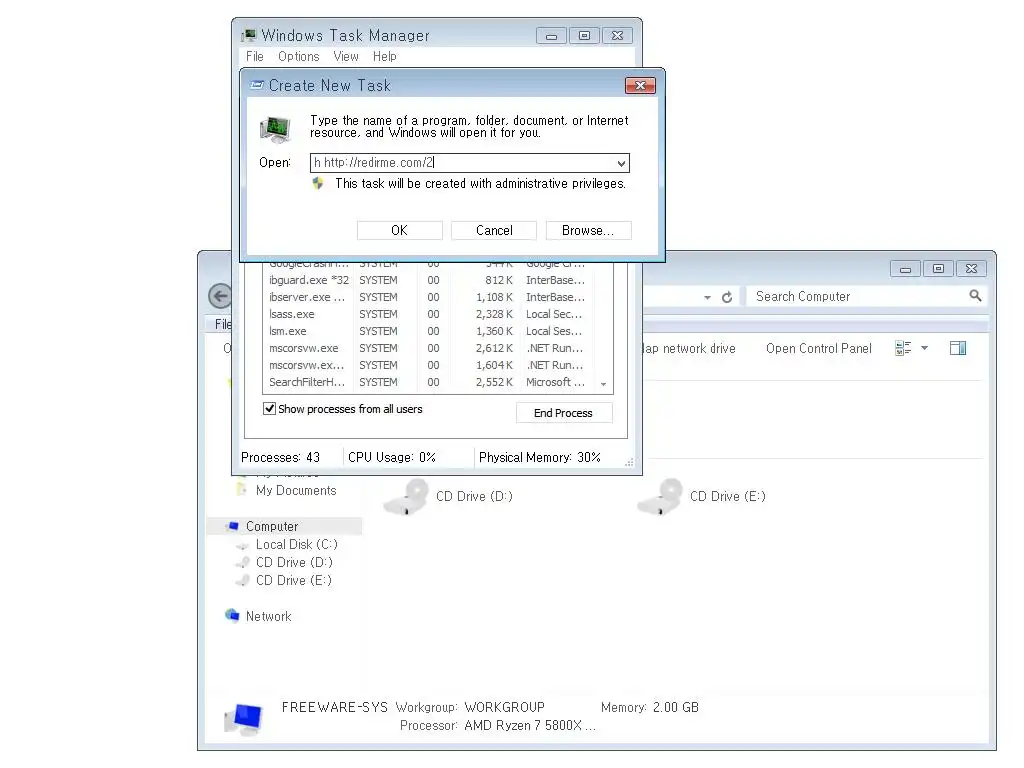Open the Browse... file picker
Image resolution: width=1024 pixels, height=768 pixels.
588,231
